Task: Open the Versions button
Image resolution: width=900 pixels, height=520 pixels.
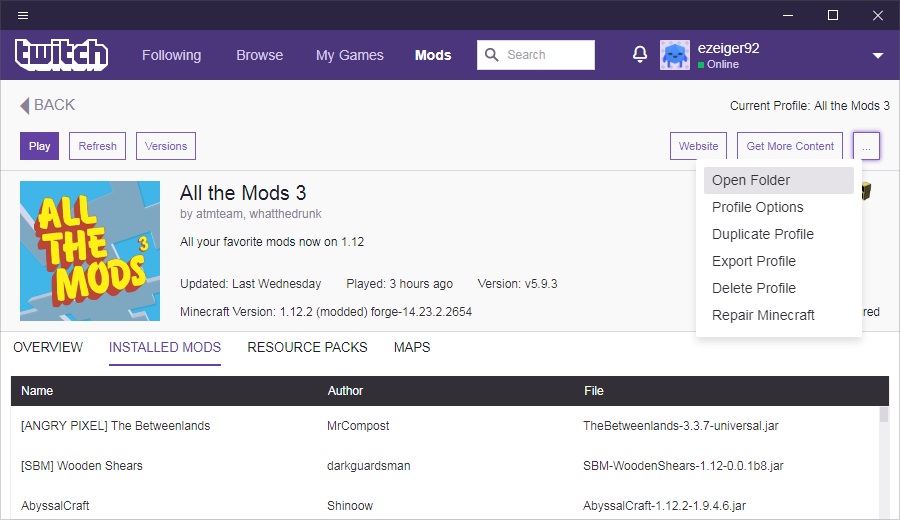Action: [166, 146]
